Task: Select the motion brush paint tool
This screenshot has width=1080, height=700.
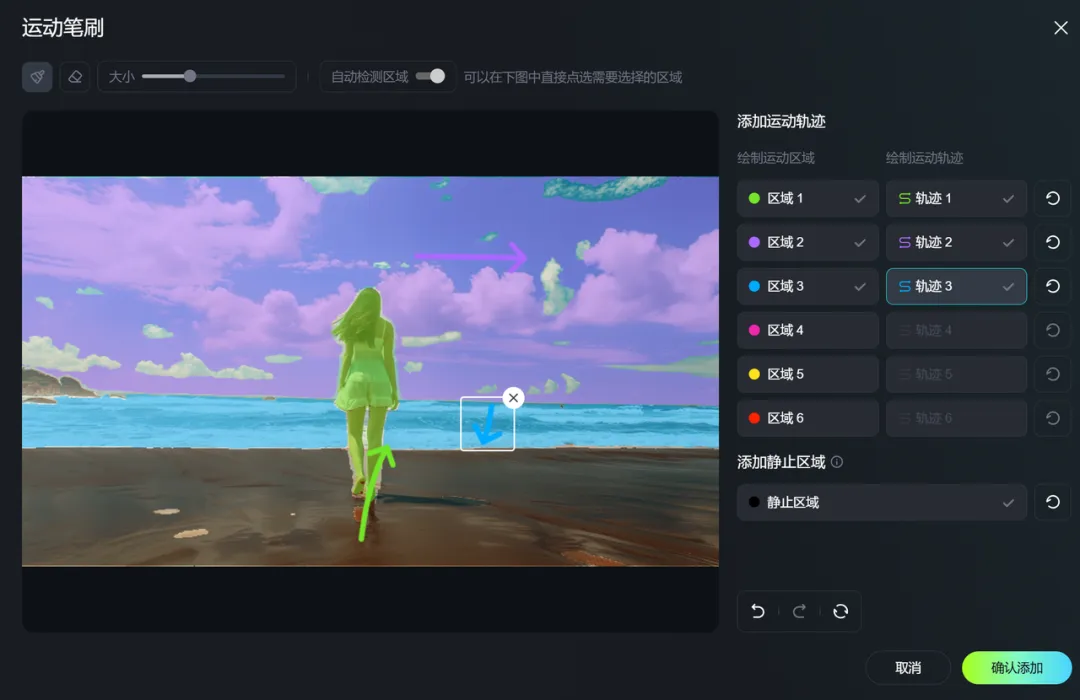Action: click(x=37, y=76)
